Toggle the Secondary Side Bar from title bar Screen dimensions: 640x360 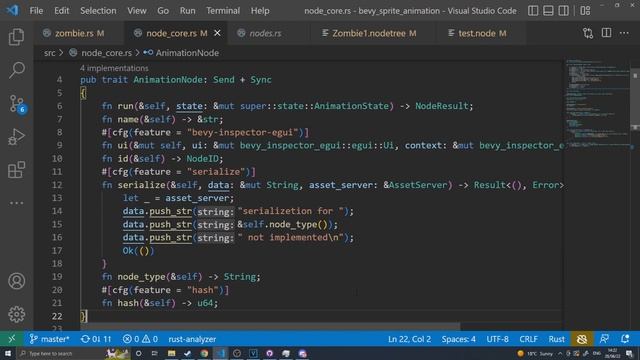[x=564, y=11]
